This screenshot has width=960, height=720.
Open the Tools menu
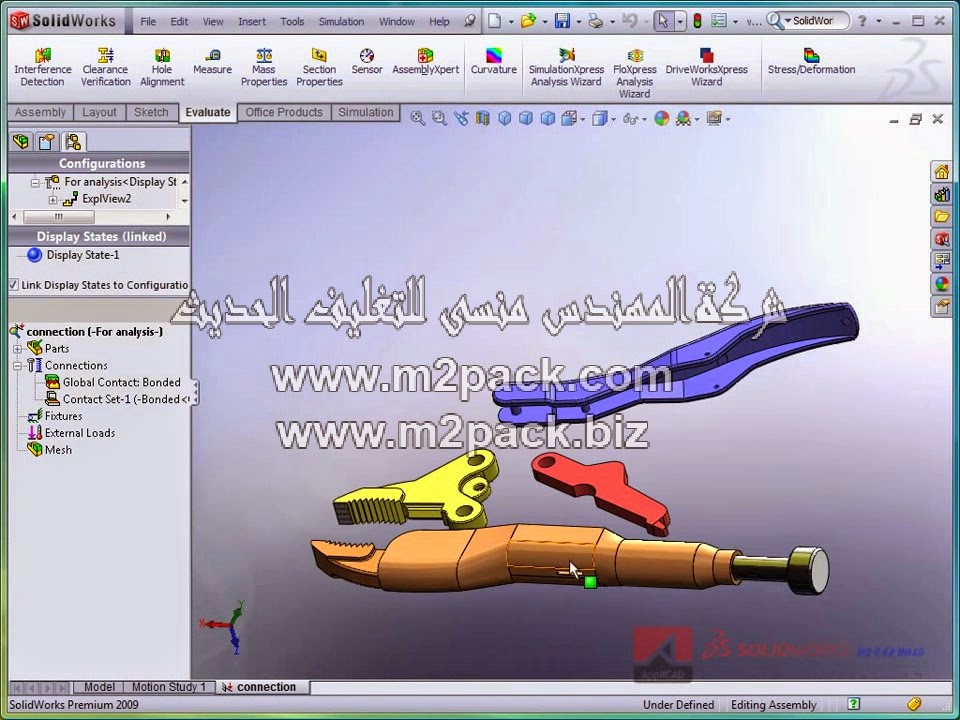click(292, 21)
